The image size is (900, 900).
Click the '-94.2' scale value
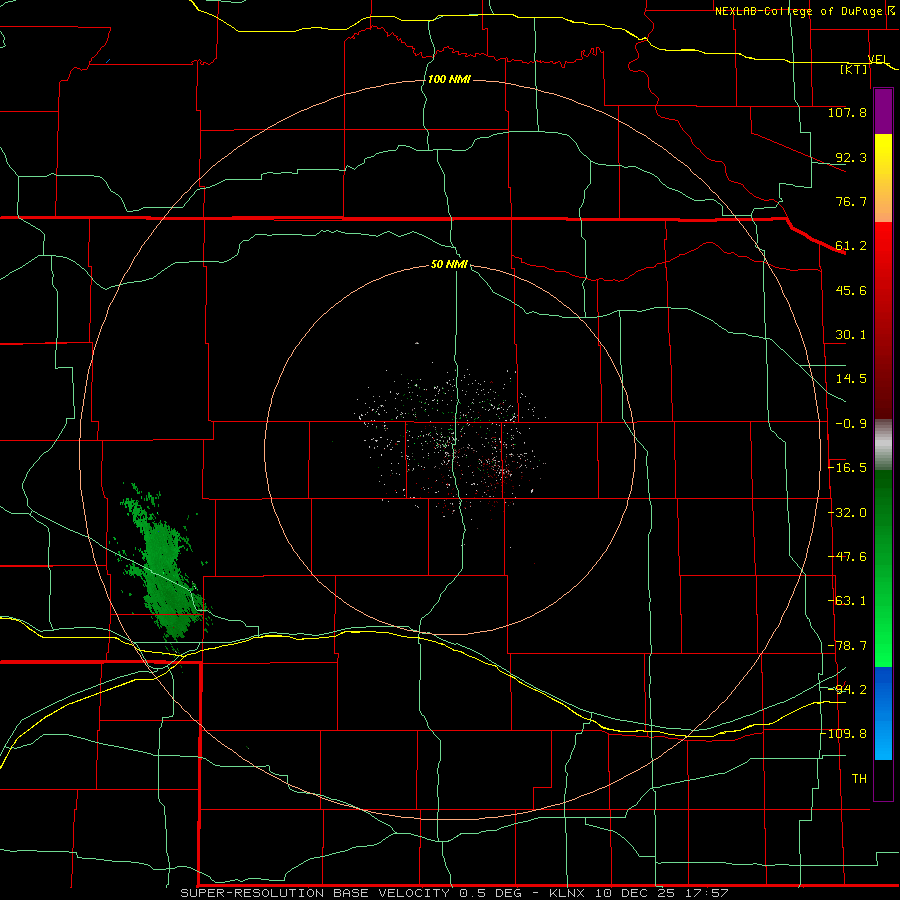tap(847, 690)
